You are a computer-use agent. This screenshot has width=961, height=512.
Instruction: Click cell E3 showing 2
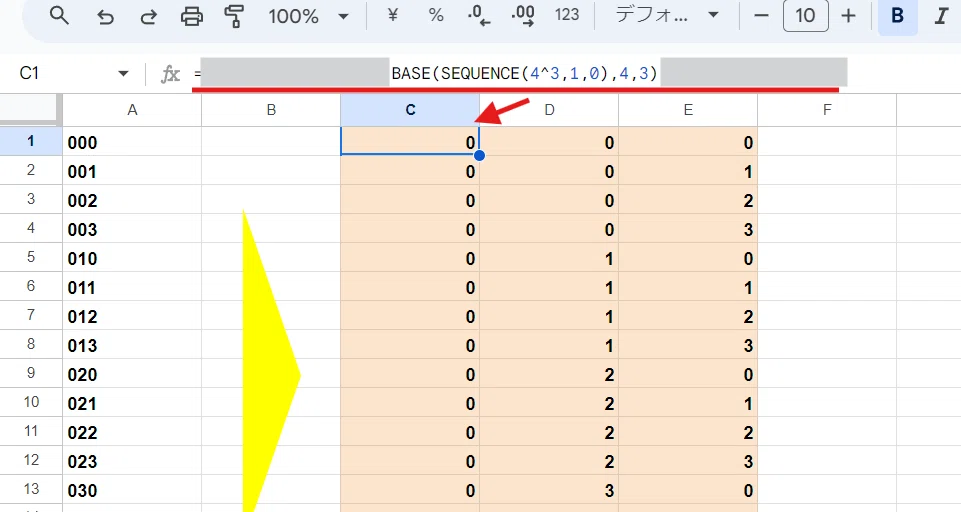(x=688, y=199)
